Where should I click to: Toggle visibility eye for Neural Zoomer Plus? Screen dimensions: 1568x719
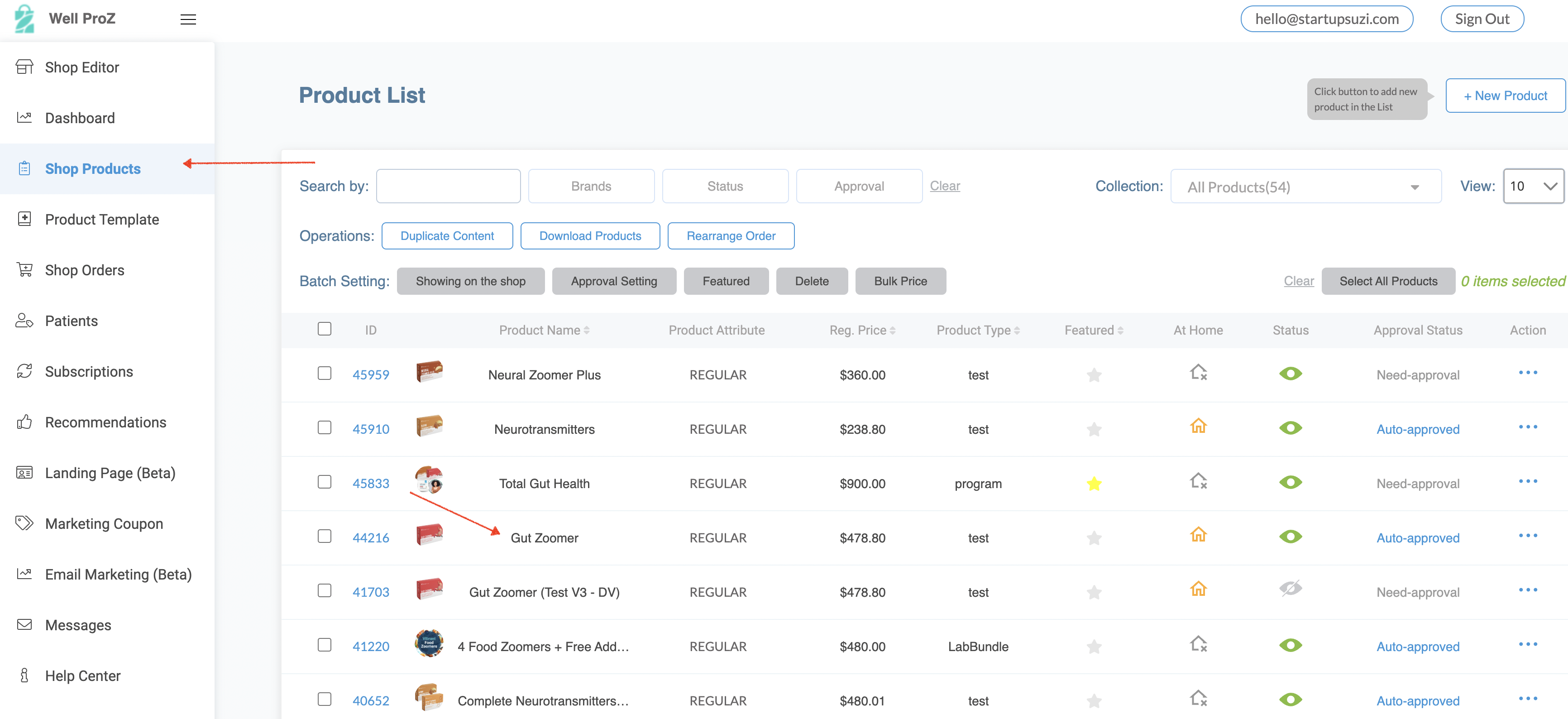(x=1291, y=374)
